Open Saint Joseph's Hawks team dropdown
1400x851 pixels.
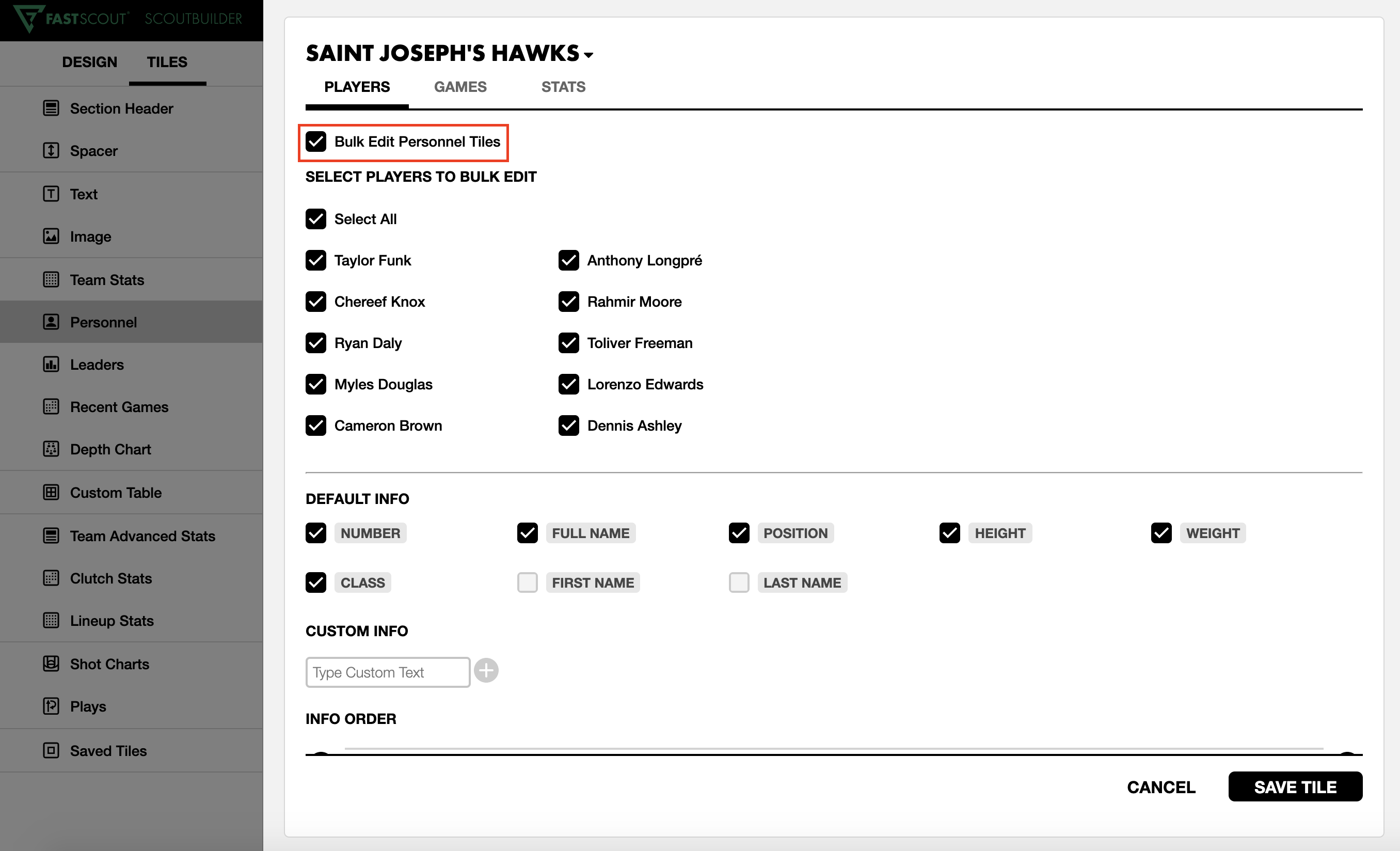pyautogui.click(x=588, y=55)
